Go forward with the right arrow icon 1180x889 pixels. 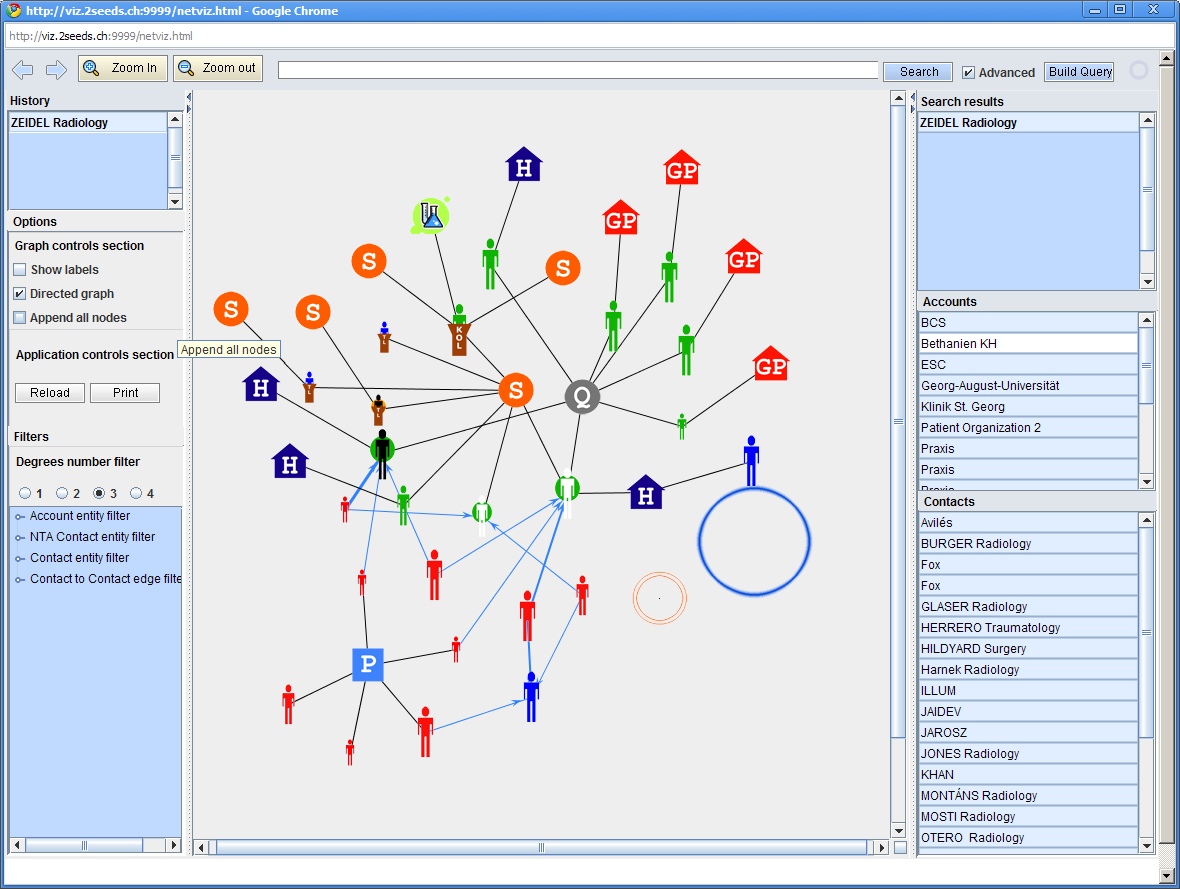click(56, 70)
